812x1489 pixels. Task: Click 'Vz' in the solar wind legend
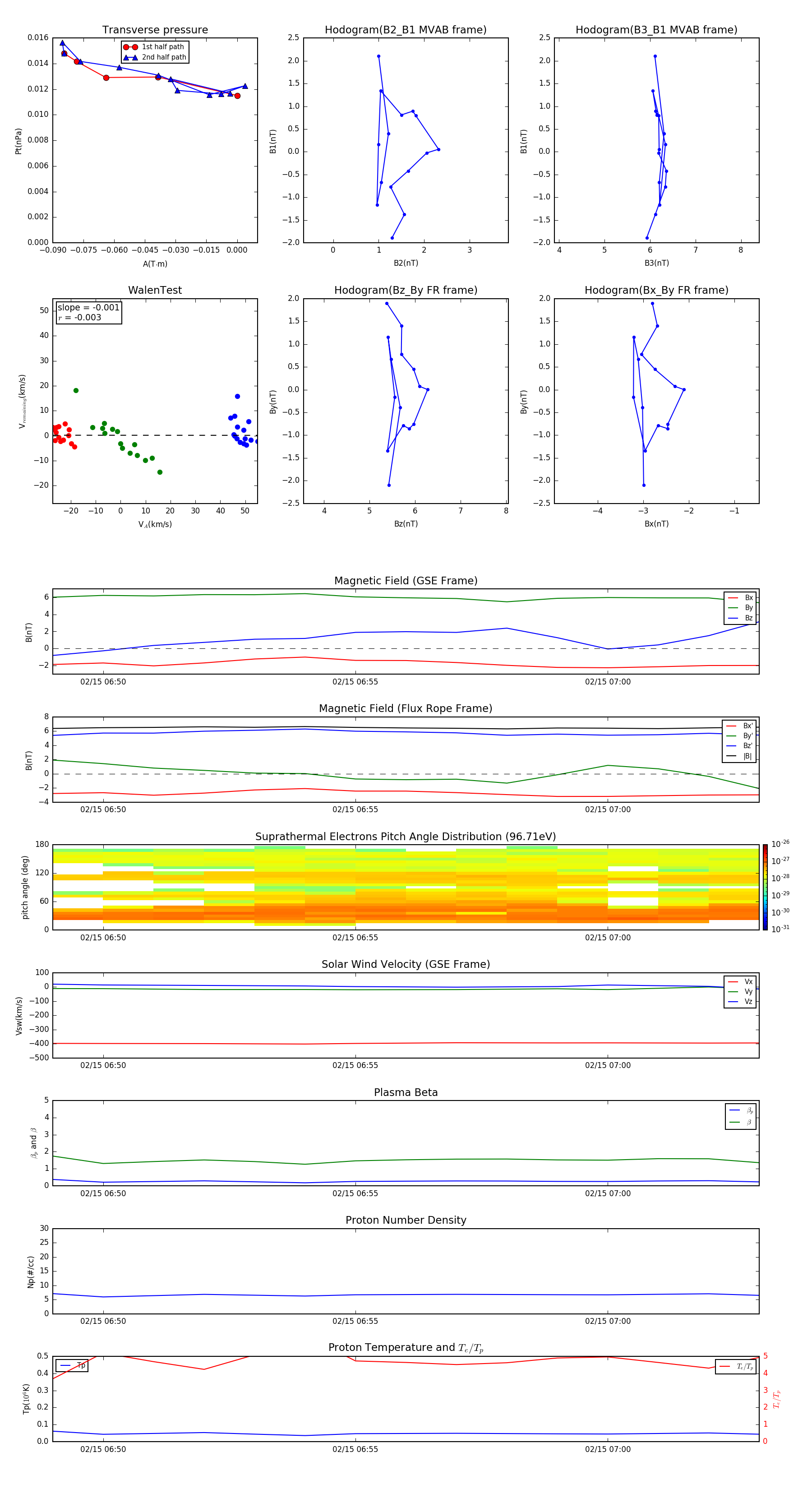coord(748,1001)
